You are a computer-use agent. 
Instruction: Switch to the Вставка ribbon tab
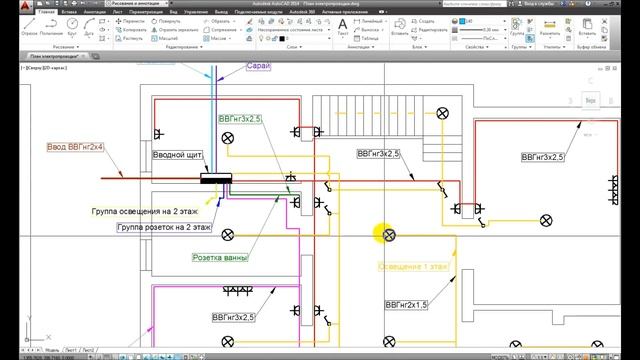point(69,12)
